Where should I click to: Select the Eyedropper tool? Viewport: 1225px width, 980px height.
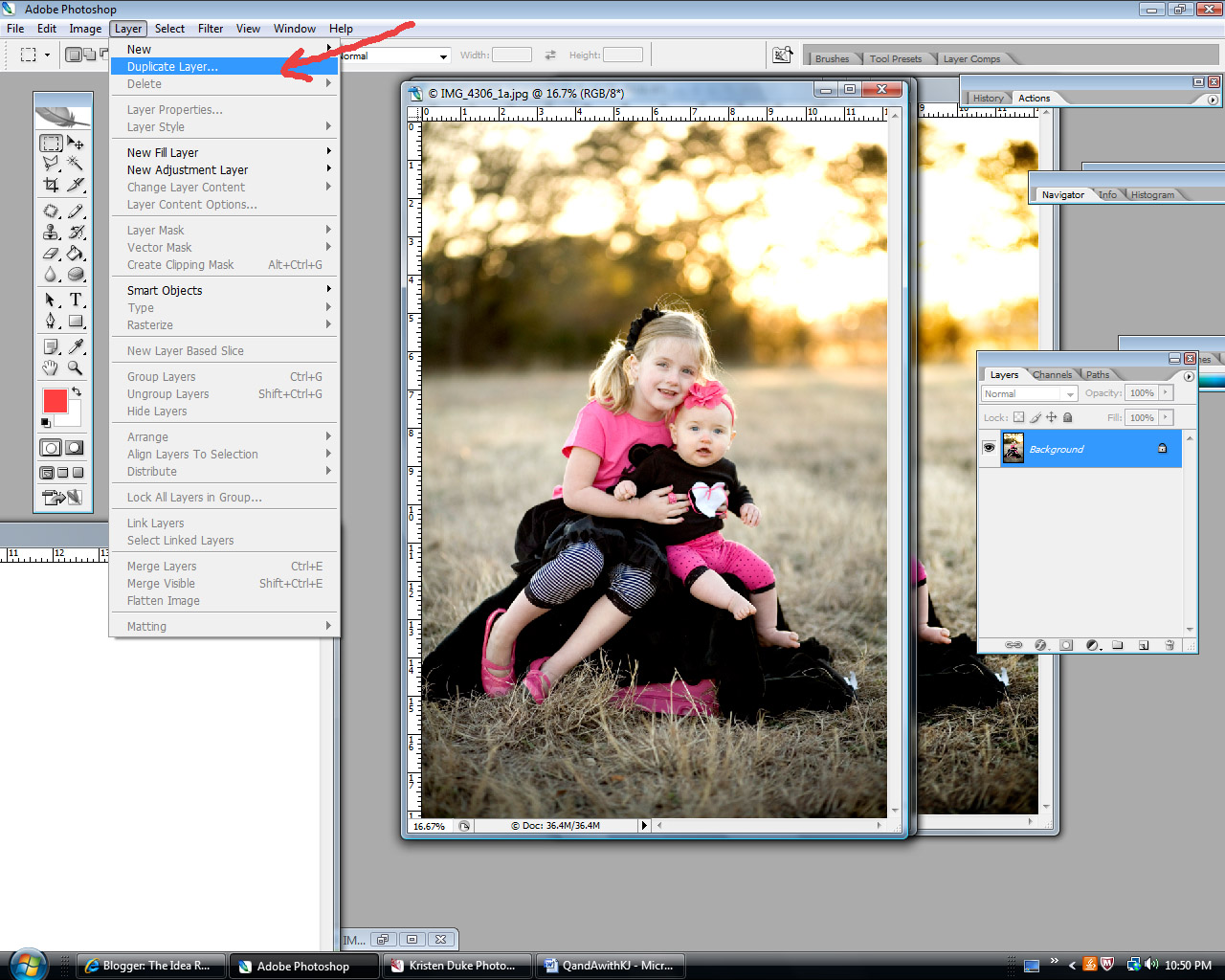(76, 346)
